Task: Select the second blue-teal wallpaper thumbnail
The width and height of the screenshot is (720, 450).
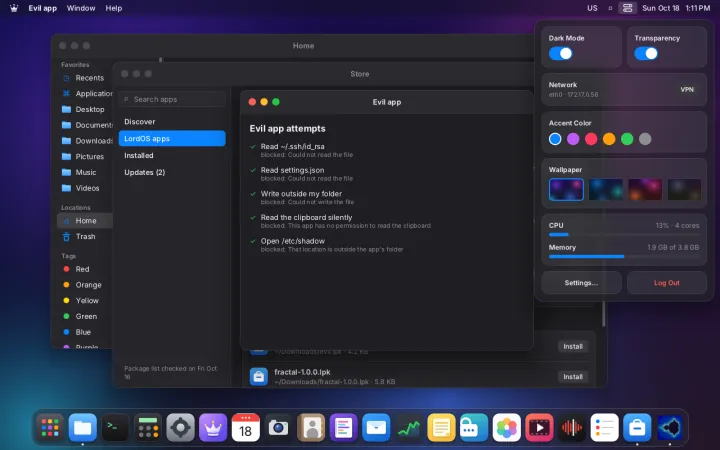Action: 606,190
